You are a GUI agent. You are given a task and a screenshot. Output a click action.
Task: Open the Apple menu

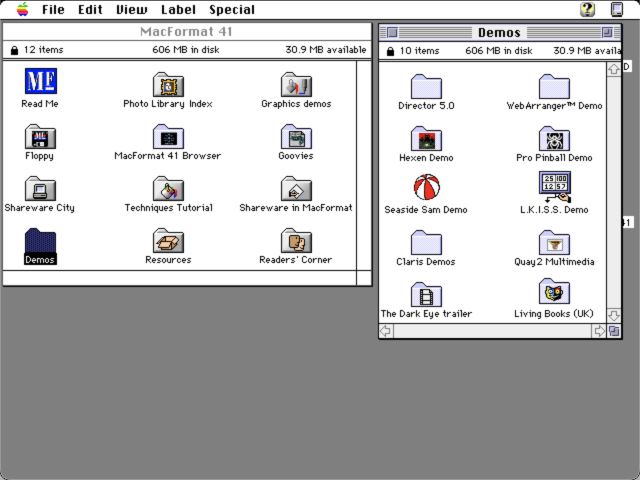point(22,9)
